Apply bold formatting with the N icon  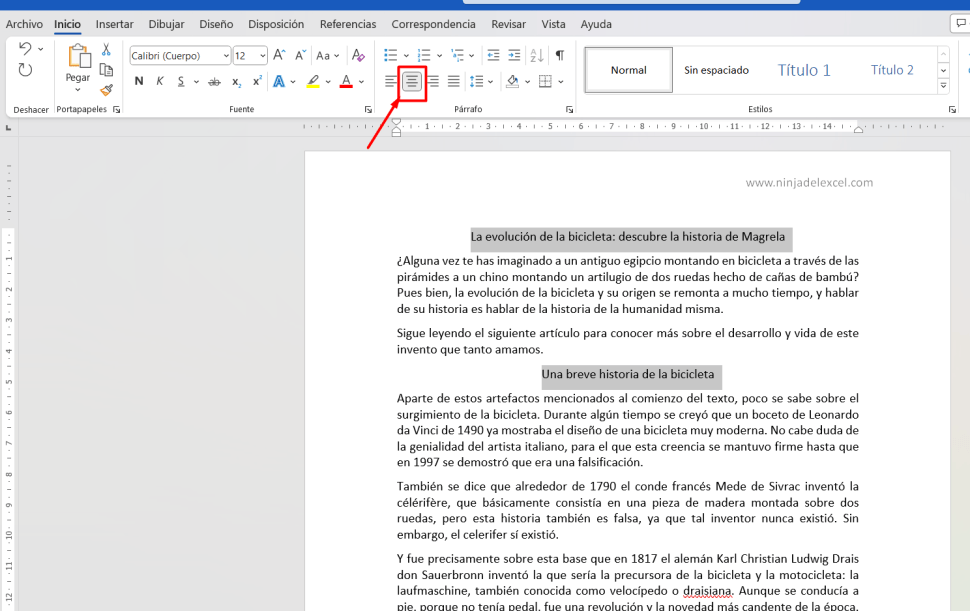tap(138, 80)
